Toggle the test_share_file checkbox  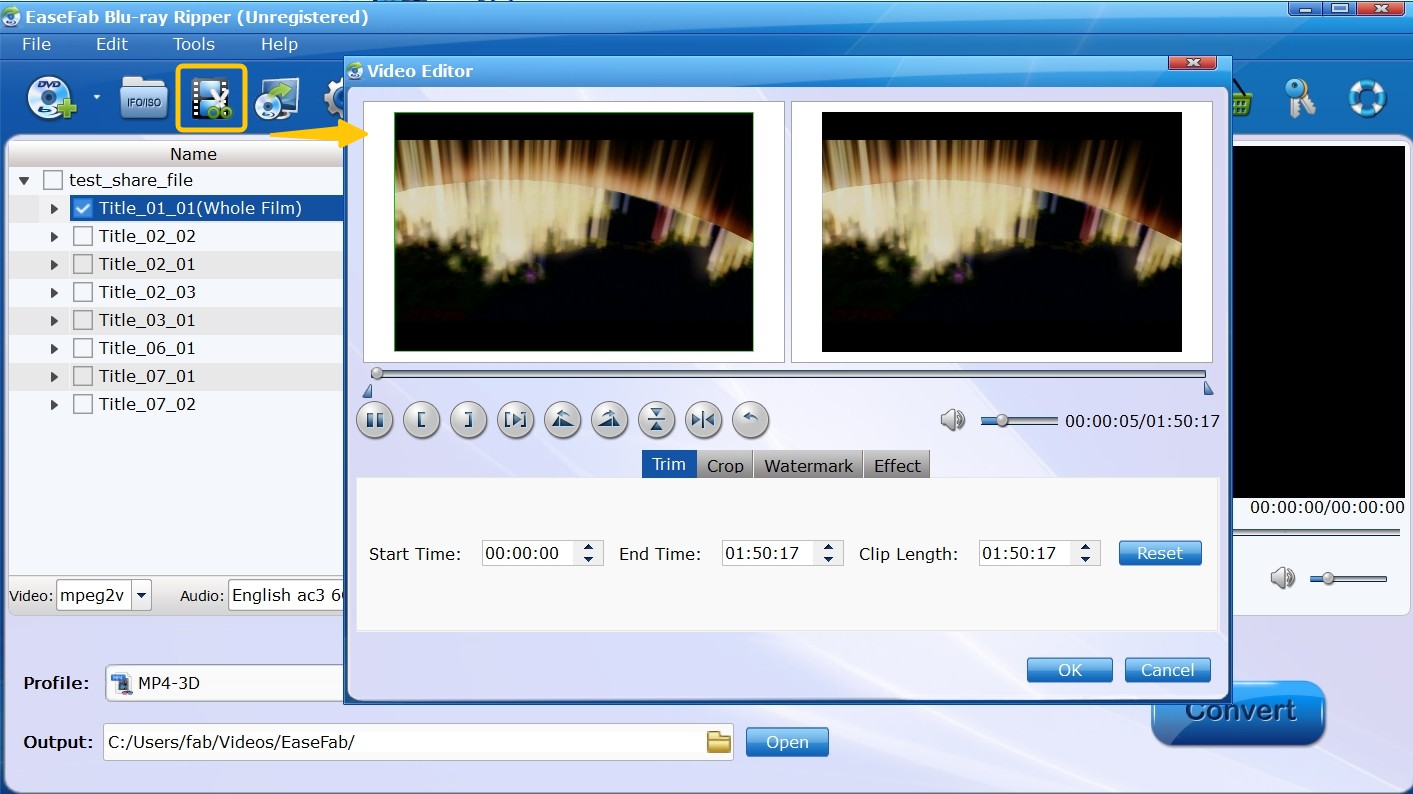click(53, 180)
